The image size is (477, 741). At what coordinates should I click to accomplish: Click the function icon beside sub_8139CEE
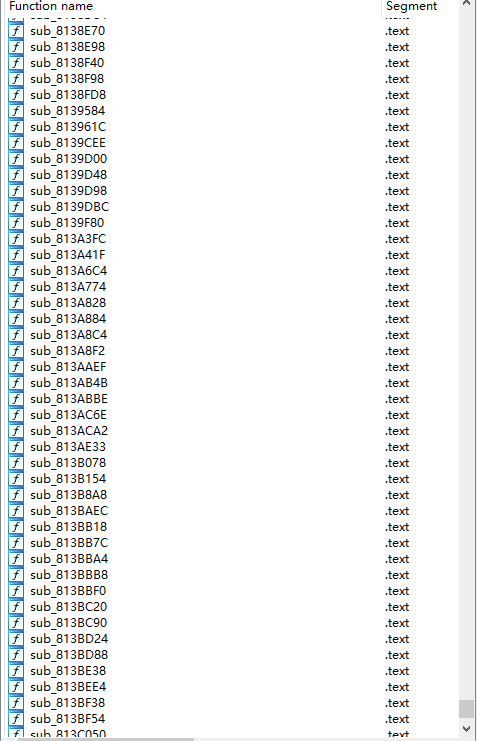16,143
